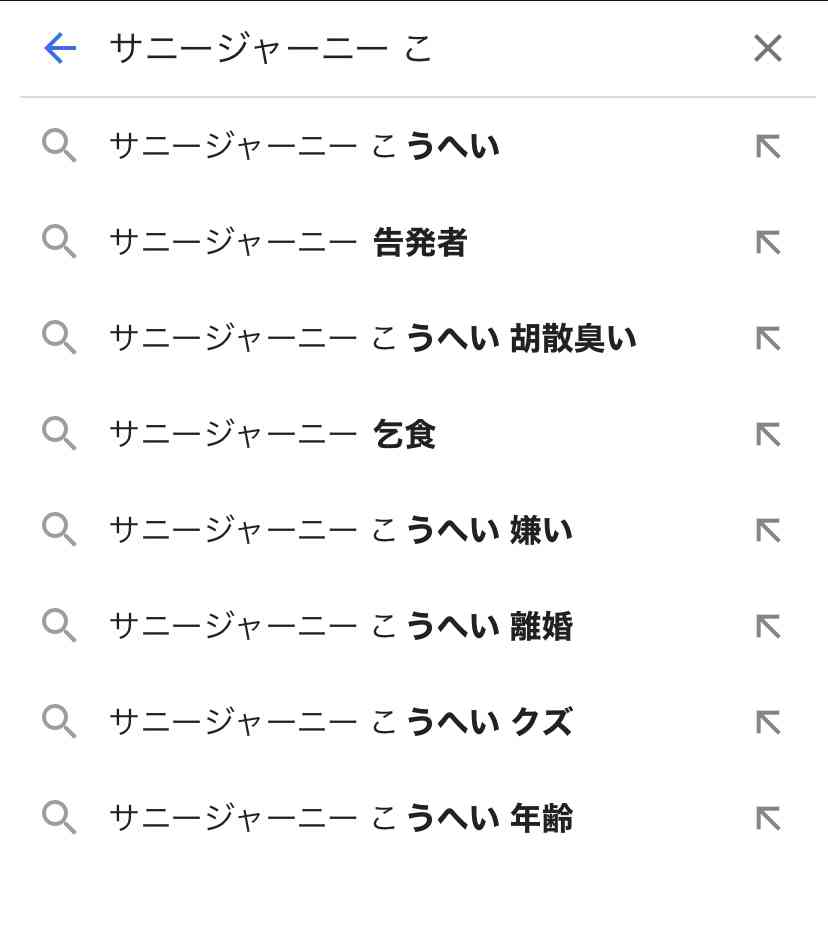This screenshot has height=940, width=828.
Task: Fill search with こうへい via its arrow icon
Action: click(768, 147)
